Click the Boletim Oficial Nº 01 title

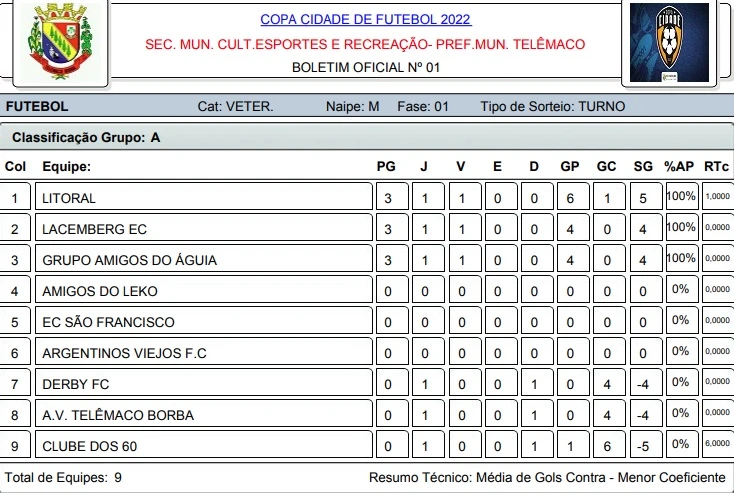365,68
